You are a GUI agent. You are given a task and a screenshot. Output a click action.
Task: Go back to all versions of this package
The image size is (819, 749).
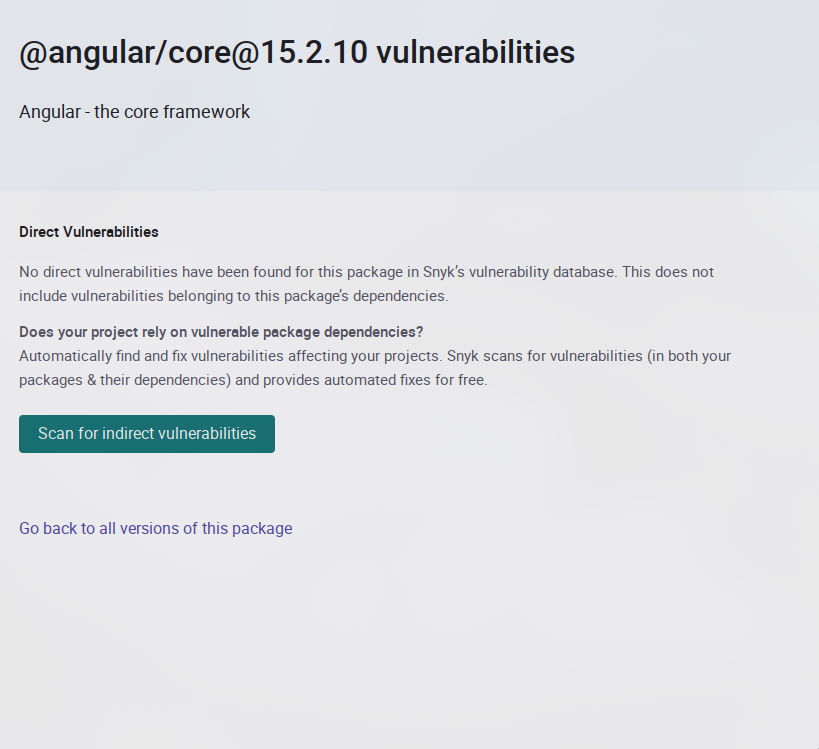click(156, 528)
